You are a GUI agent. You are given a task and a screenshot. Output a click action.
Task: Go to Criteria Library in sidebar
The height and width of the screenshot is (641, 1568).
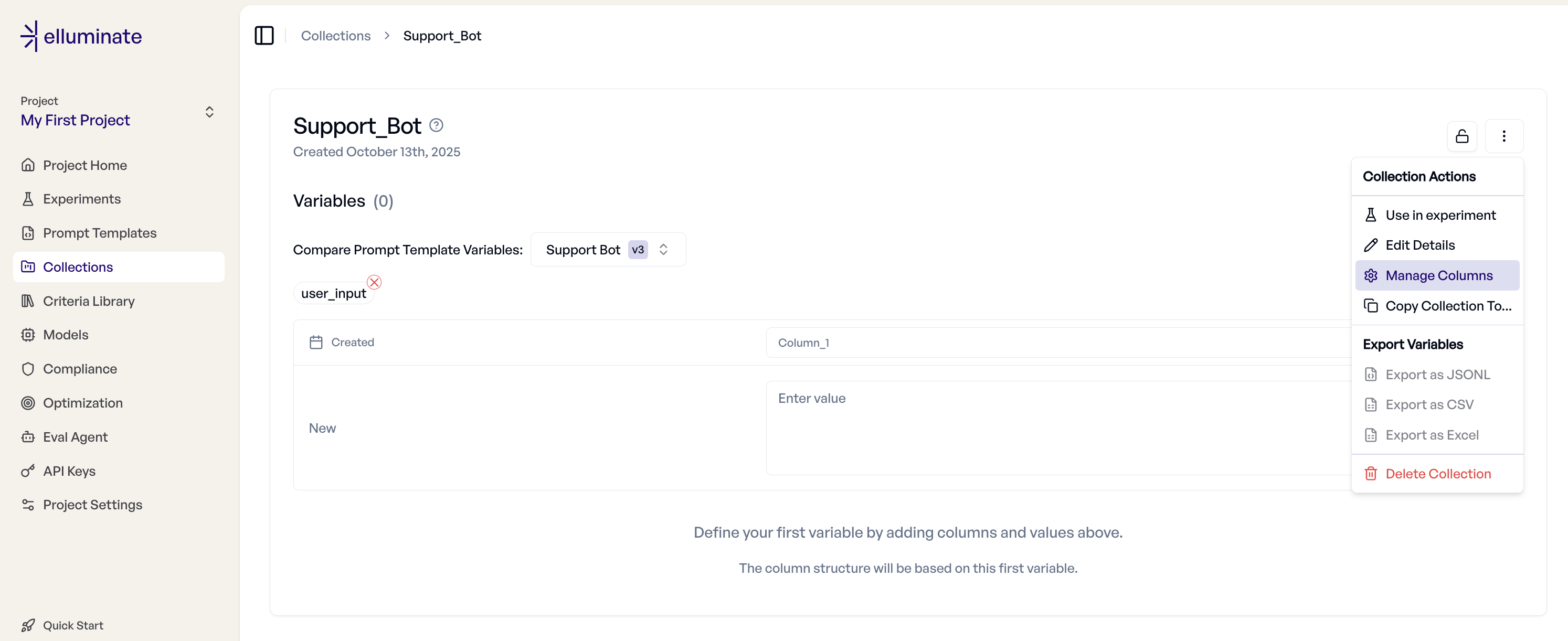pyautogui.click(x=88, y=301)
